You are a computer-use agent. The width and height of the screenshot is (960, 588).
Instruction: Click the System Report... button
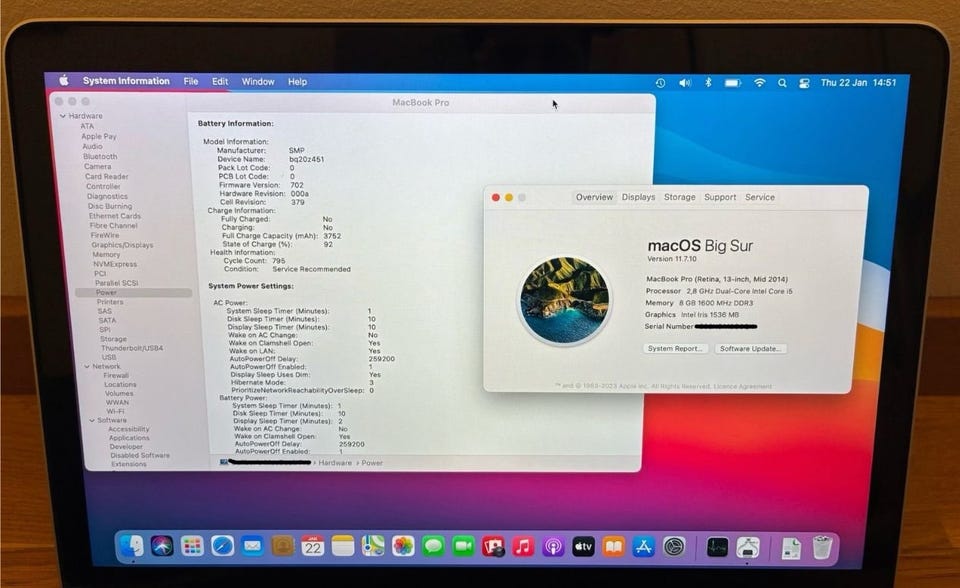(675, 349)
